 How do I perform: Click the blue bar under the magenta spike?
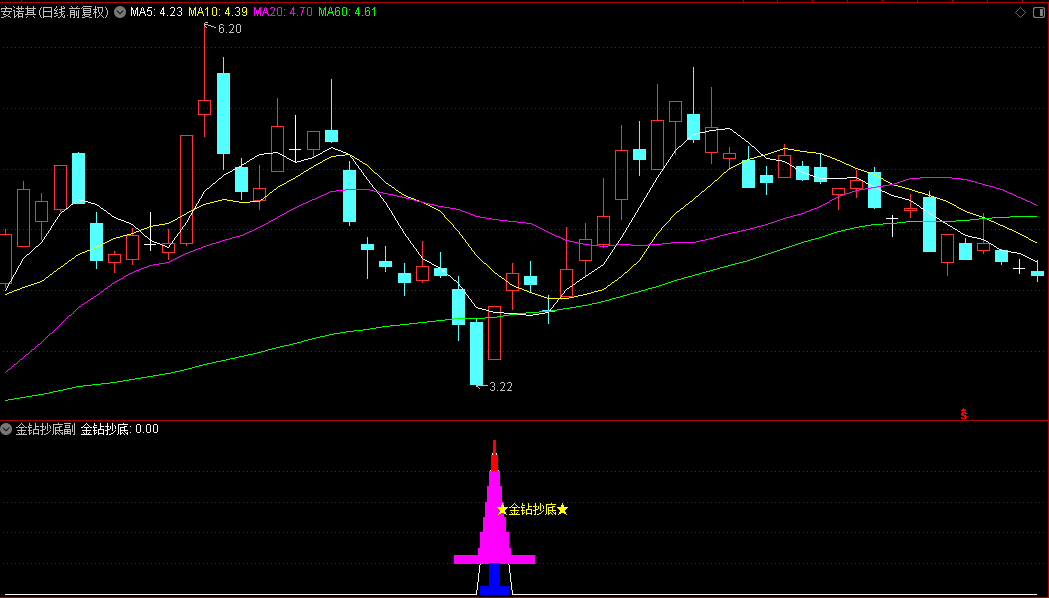click(494, 579)
